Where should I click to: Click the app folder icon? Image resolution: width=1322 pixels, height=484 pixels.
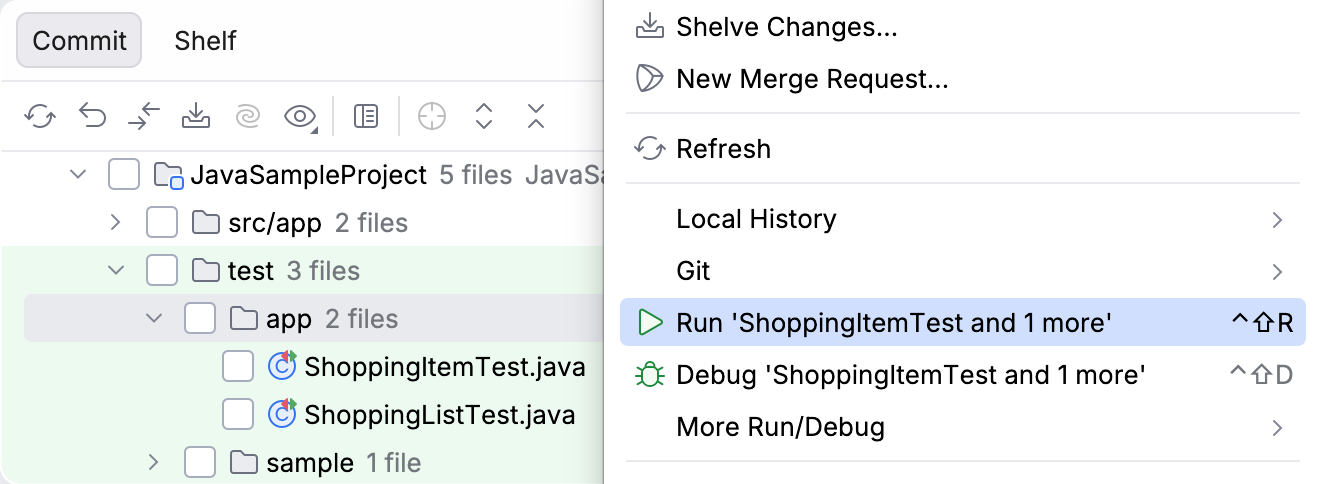click(243, 319)
